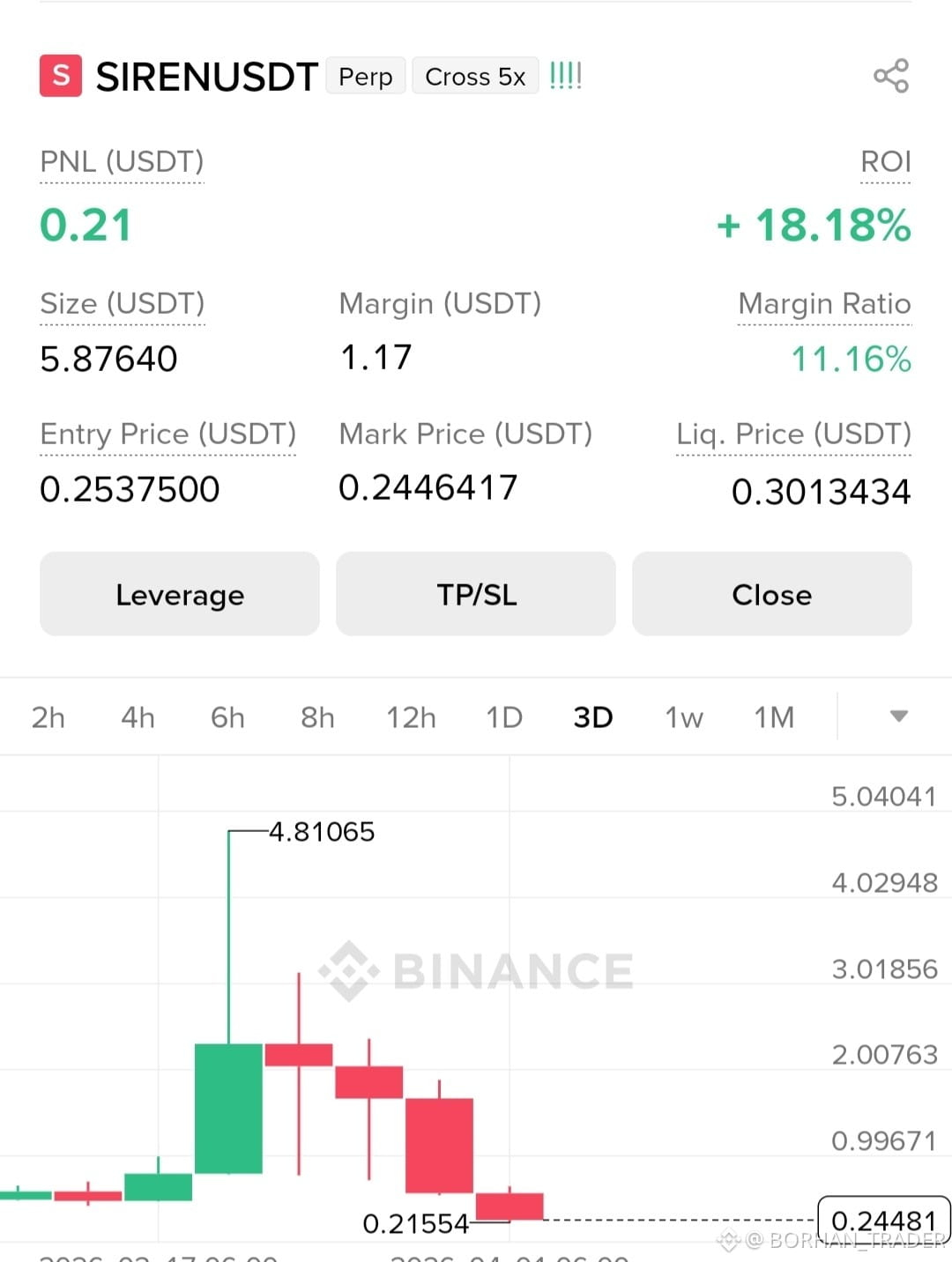The image size is (952, 1262).
Task: Tap the green signal bars indicator
Action: tap(566, 76)
